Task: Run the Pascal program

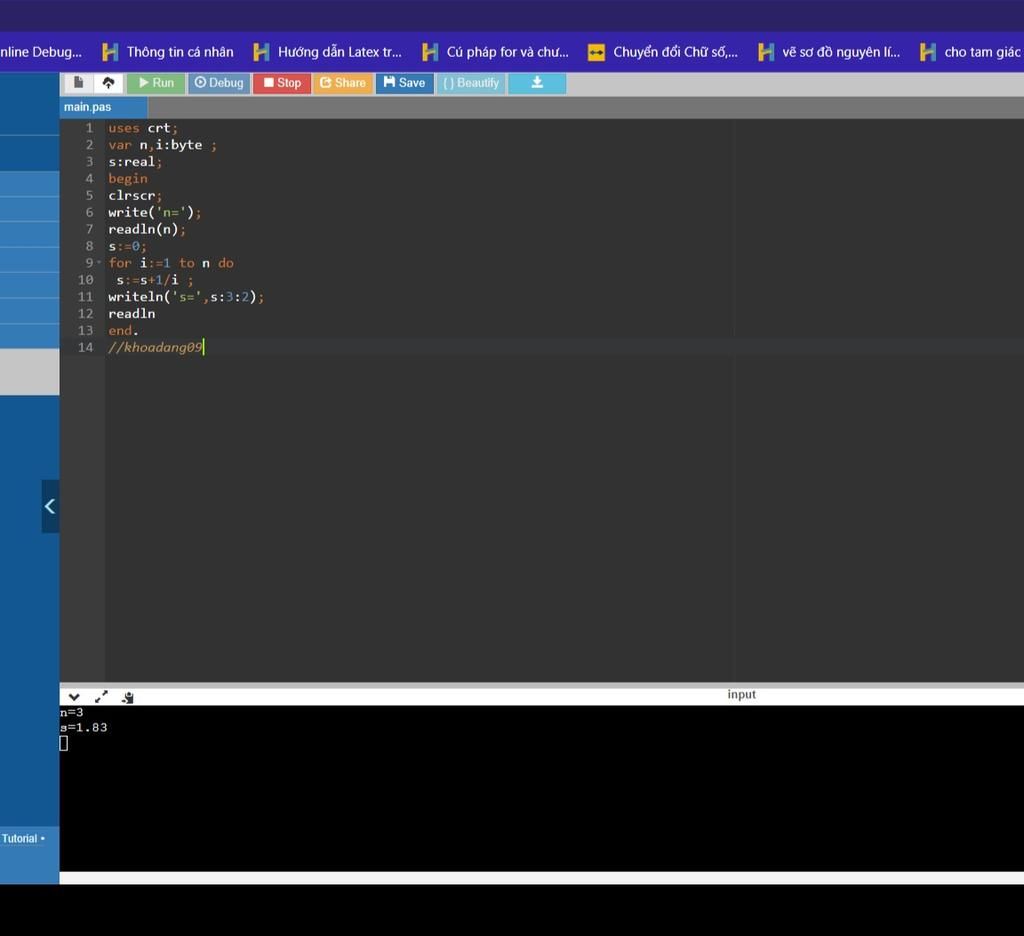Action: 156,83
